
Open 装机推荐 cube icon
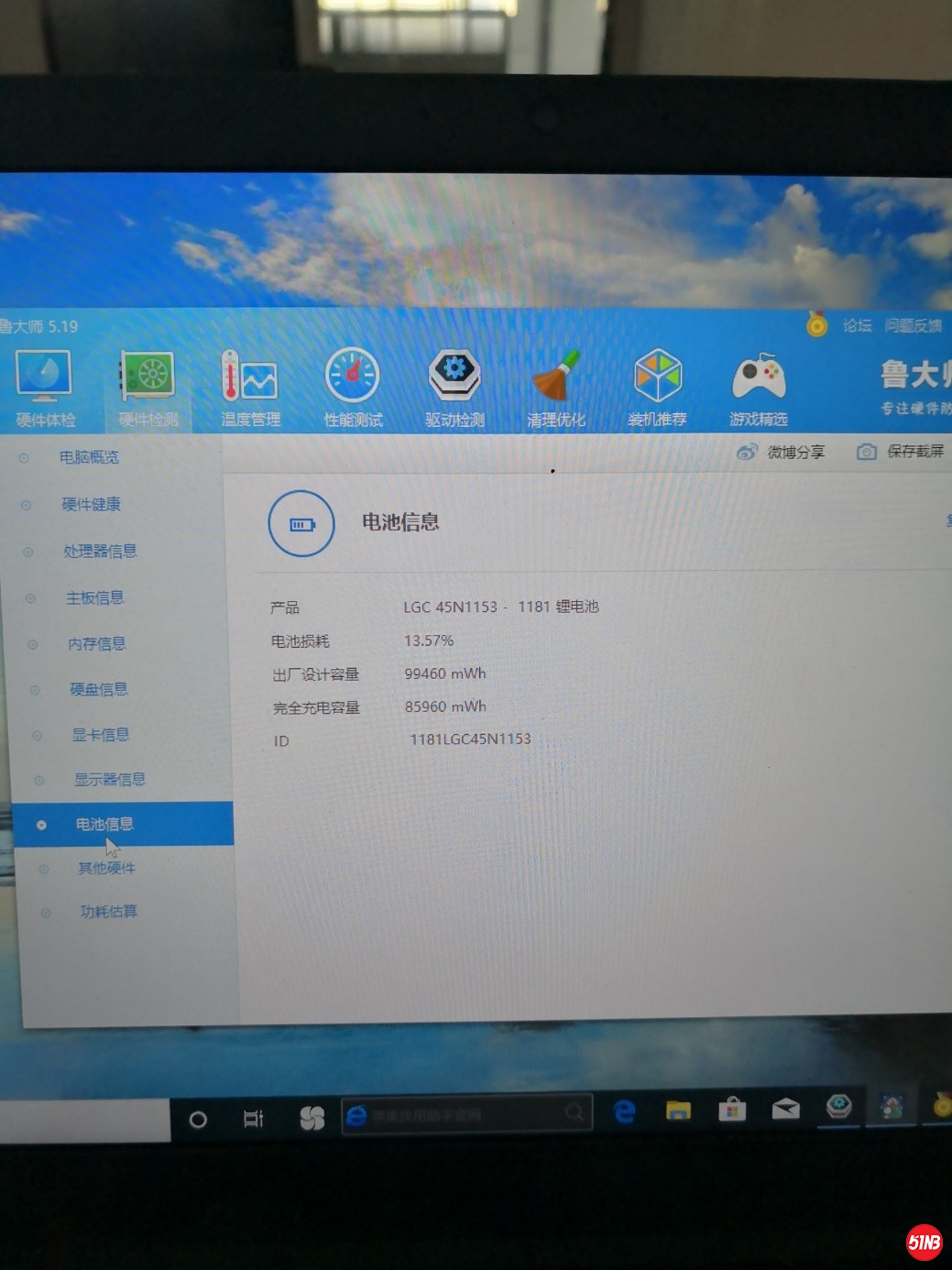(657, 378)
